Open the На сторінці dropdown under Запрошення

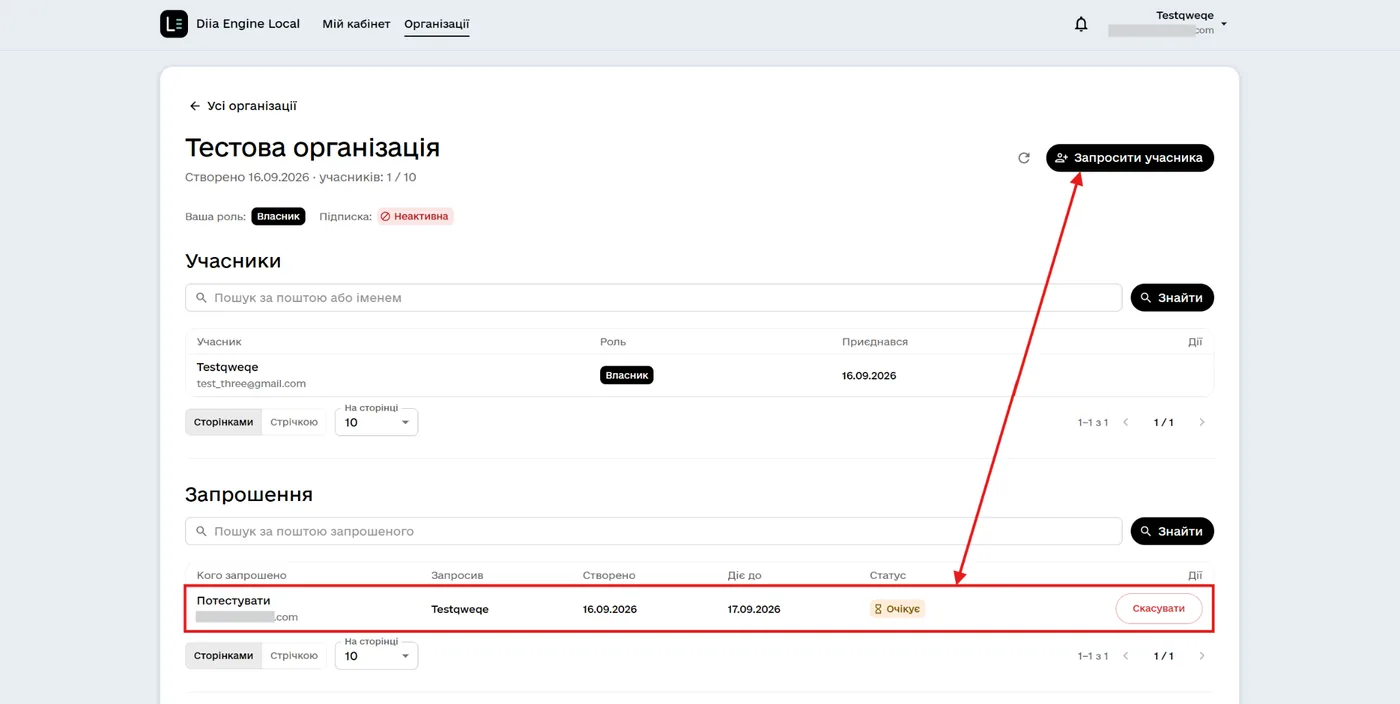[376, 656]
